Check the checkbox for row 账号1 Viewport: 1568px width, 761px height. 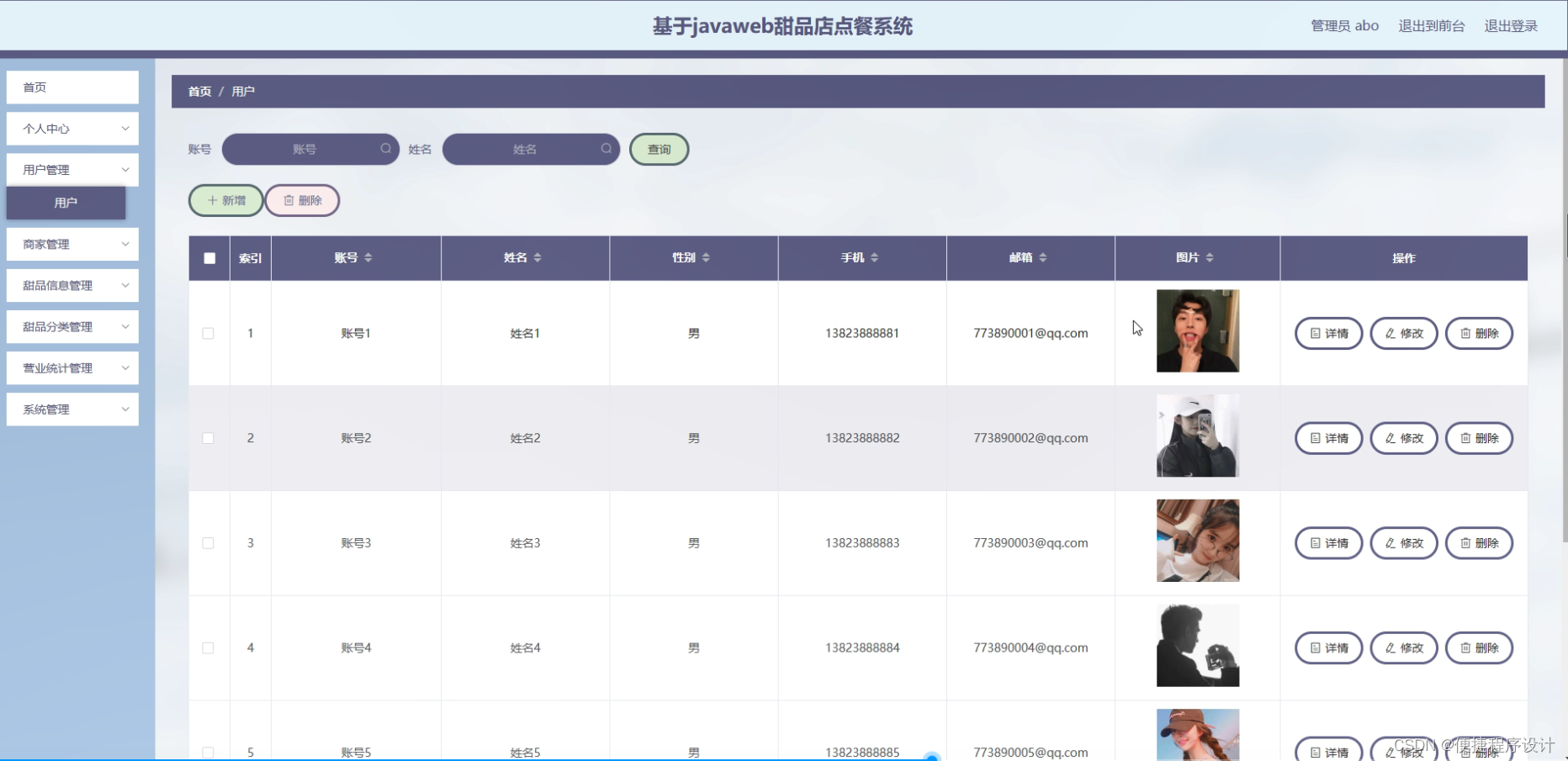click(x=208, y=333)
